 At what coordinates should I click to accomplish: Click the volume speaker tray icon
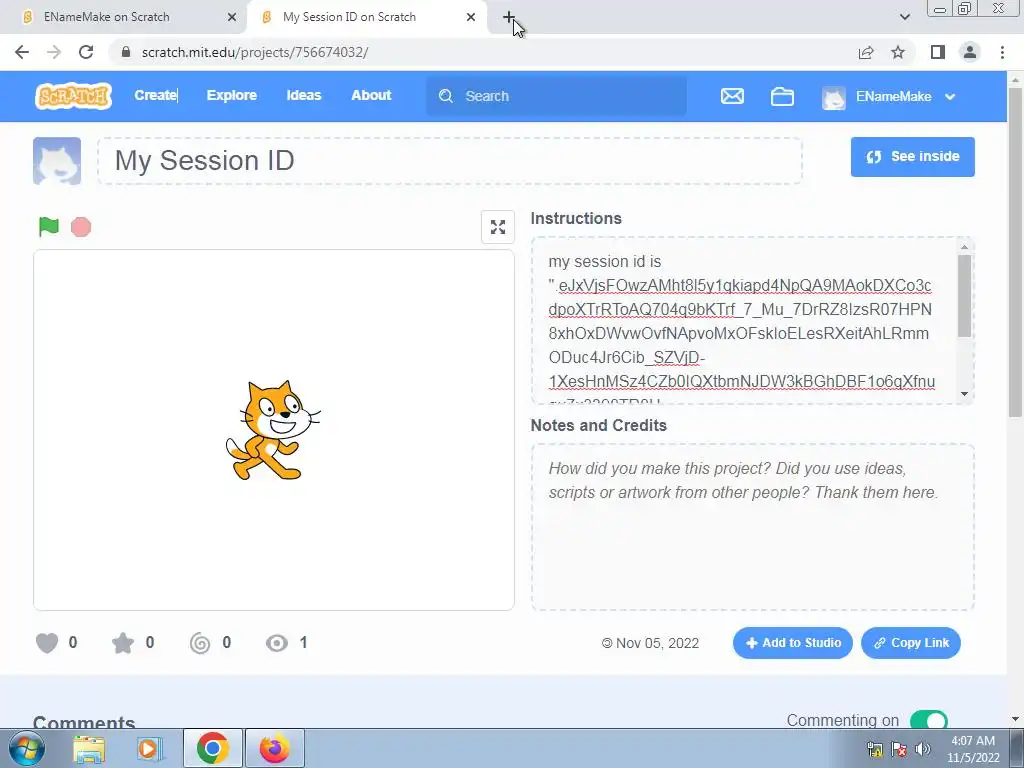(923, 749)
